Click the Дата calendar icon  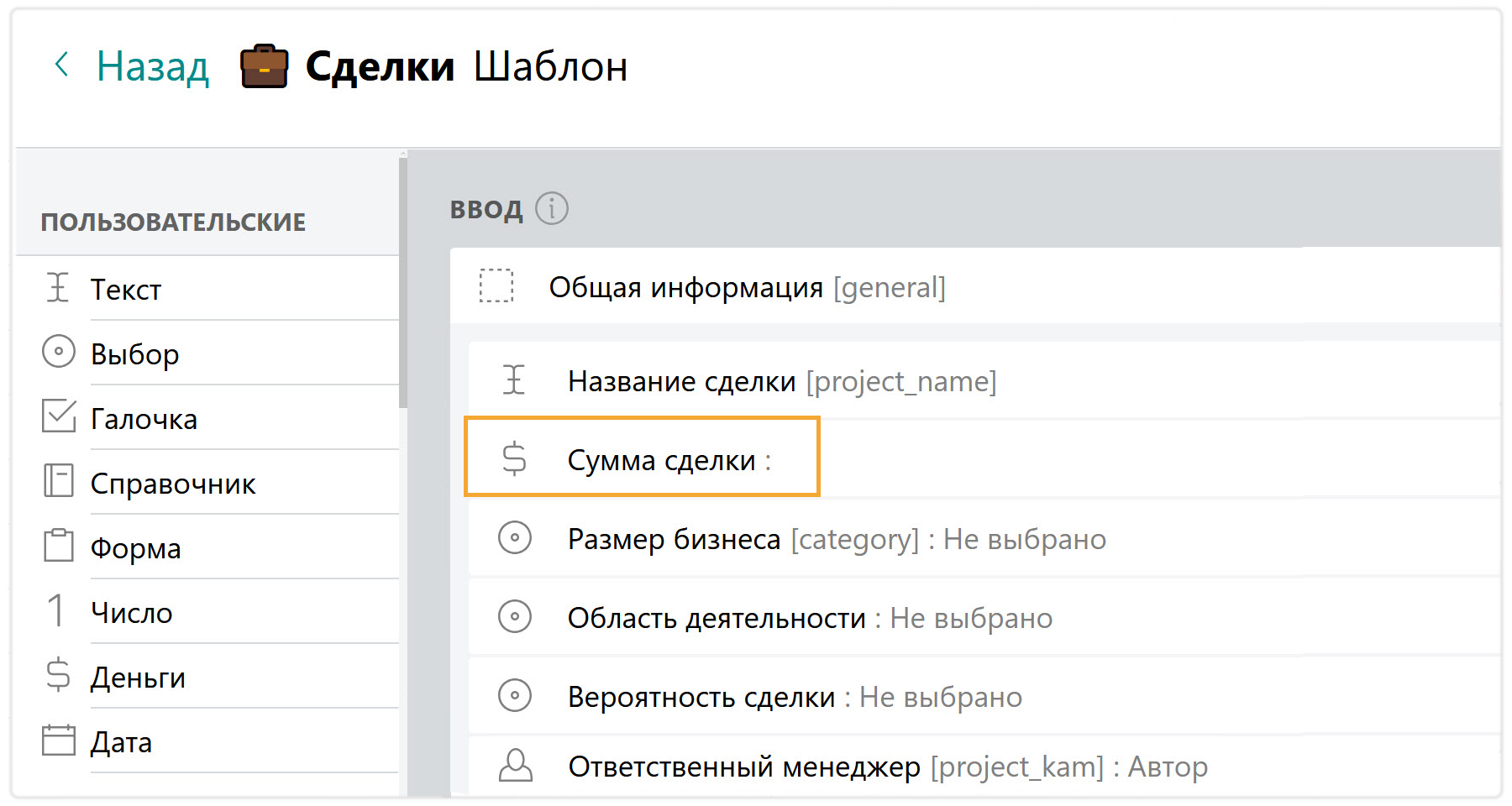58,741
